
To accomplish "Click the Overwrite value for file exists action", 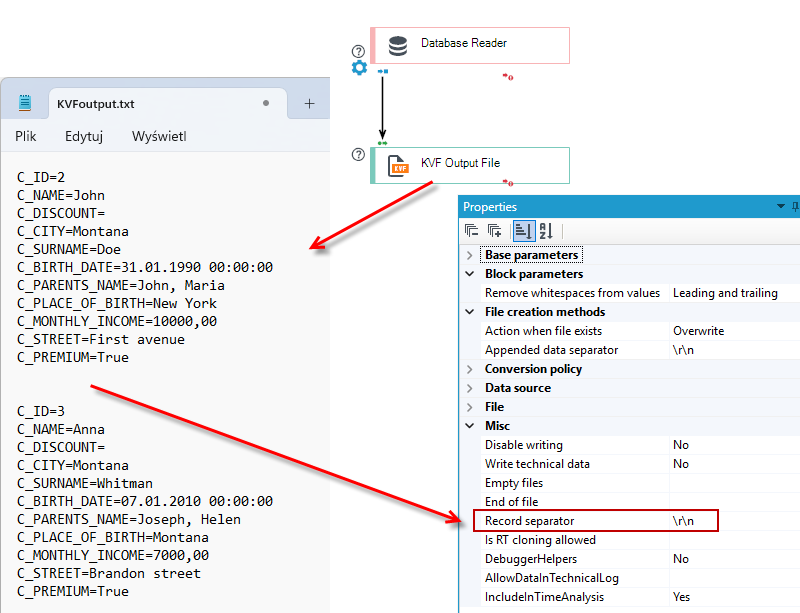I will [698, 331].
